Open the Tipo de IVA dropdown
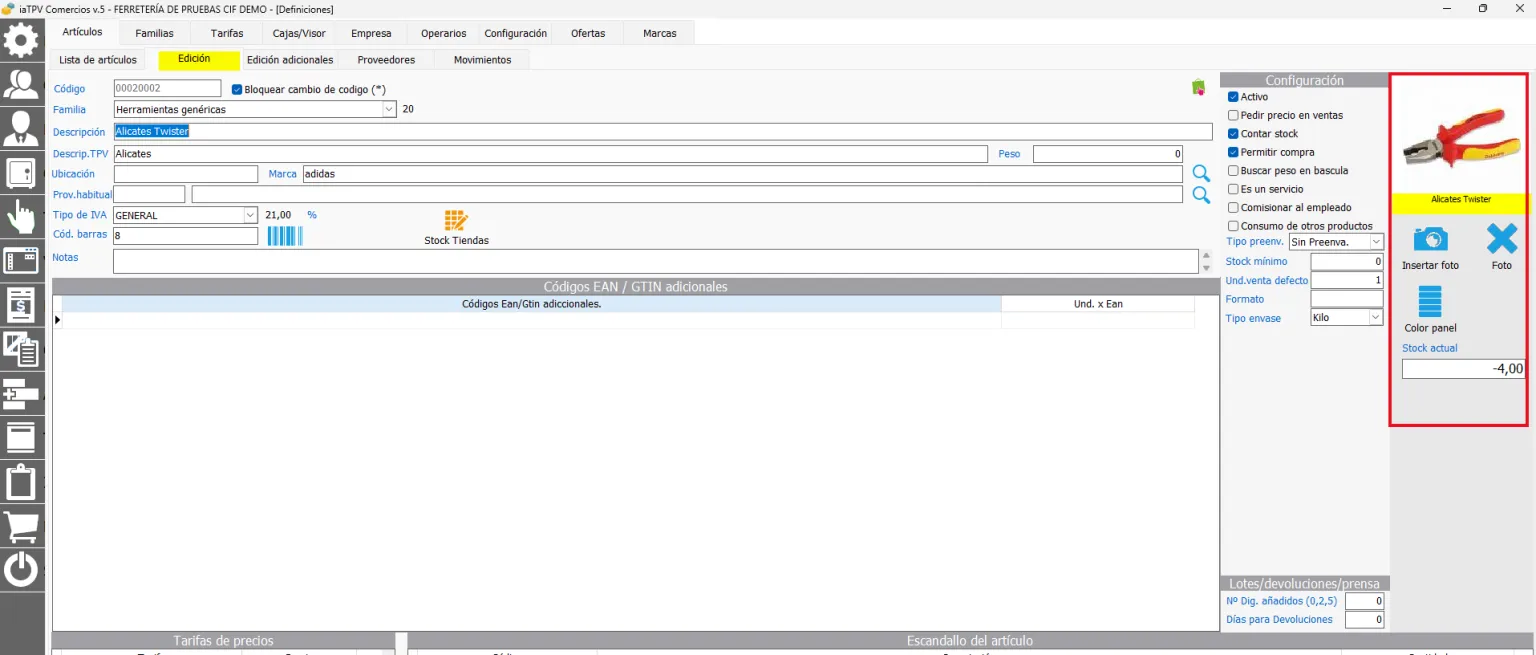 point(250,215)
